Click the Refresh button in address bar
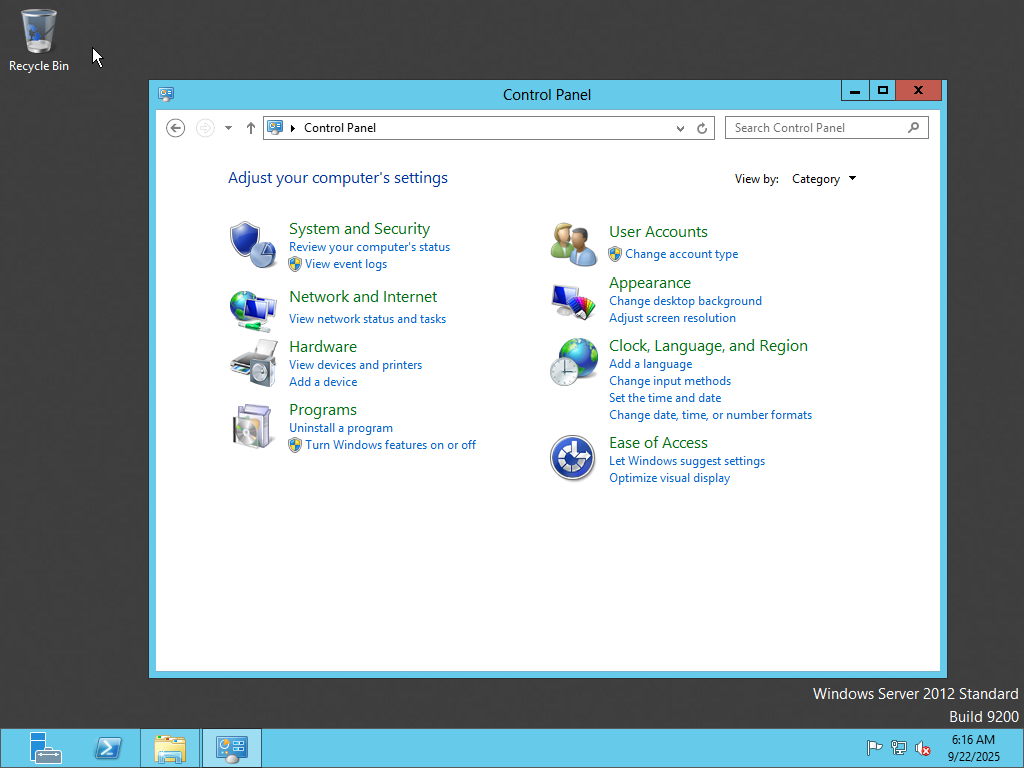The image size is (1024, 768). coord(702,128)
